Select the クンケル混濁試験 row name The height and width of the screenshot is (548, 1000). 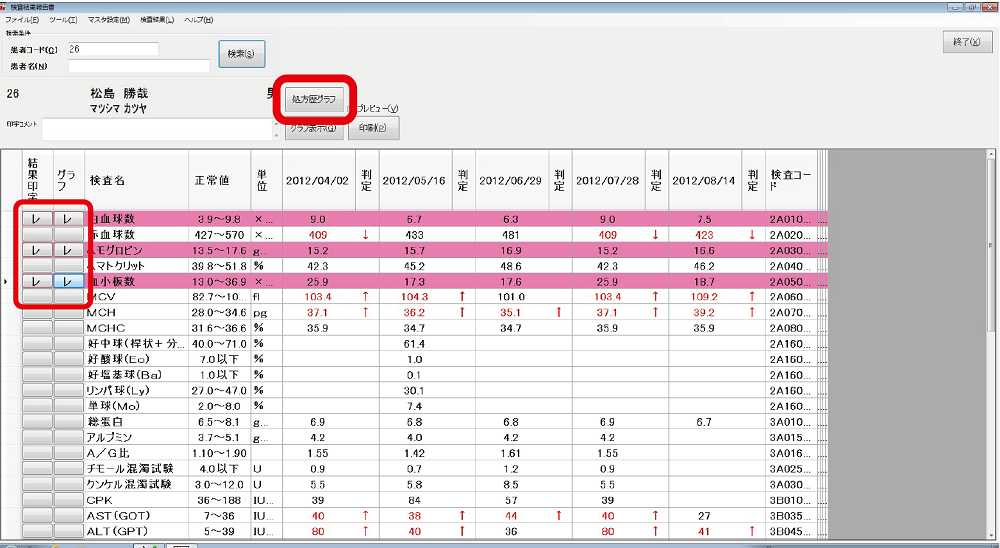pos(136,484)
